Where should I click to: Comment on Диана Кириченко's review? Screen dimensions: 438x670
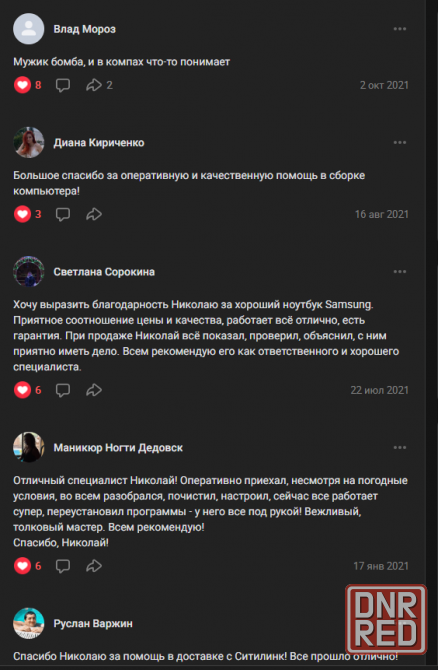tap(63, 214)
